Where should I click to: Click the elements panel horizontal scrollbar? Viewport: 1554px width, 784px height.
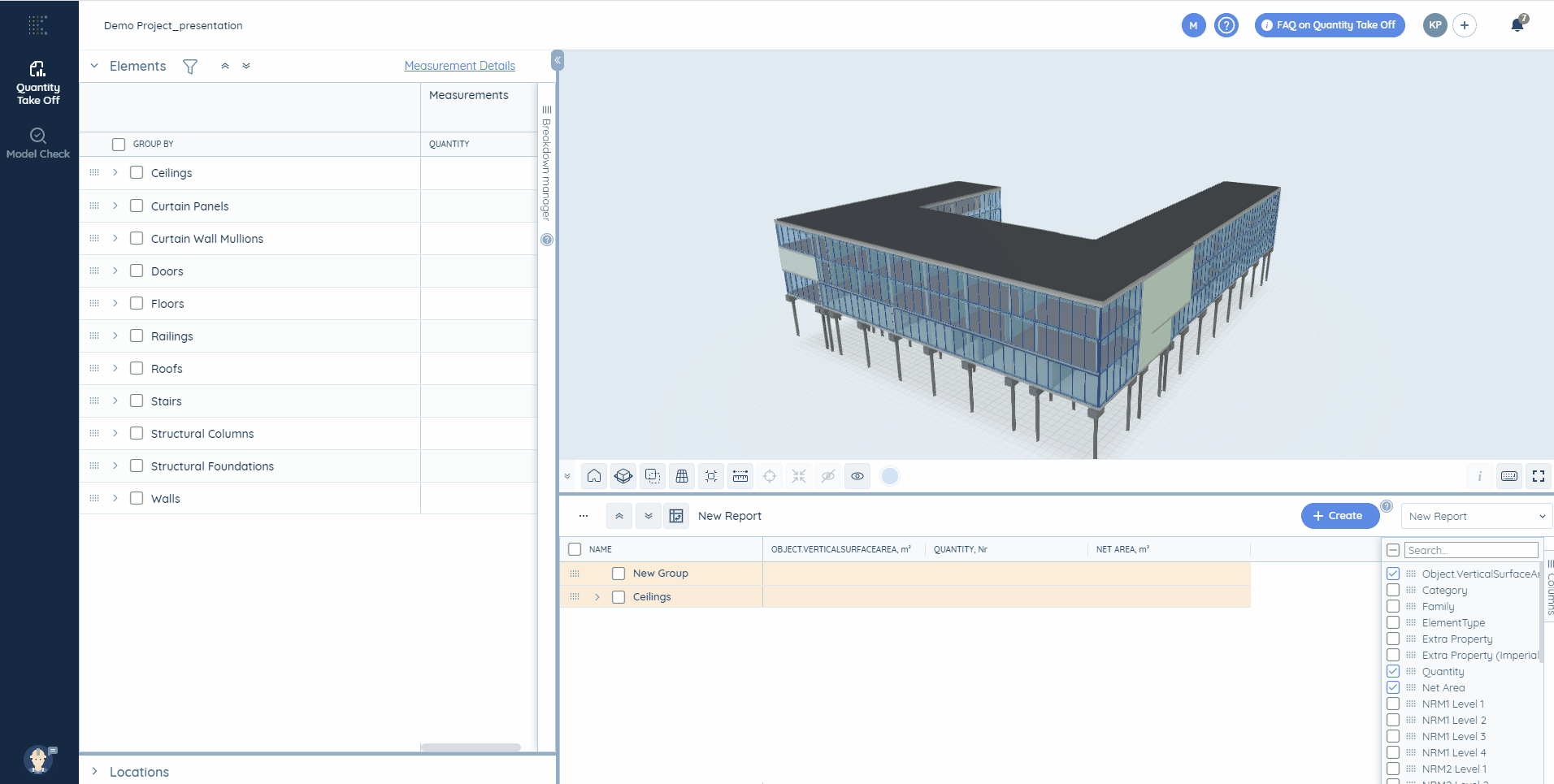pos(471,747)
